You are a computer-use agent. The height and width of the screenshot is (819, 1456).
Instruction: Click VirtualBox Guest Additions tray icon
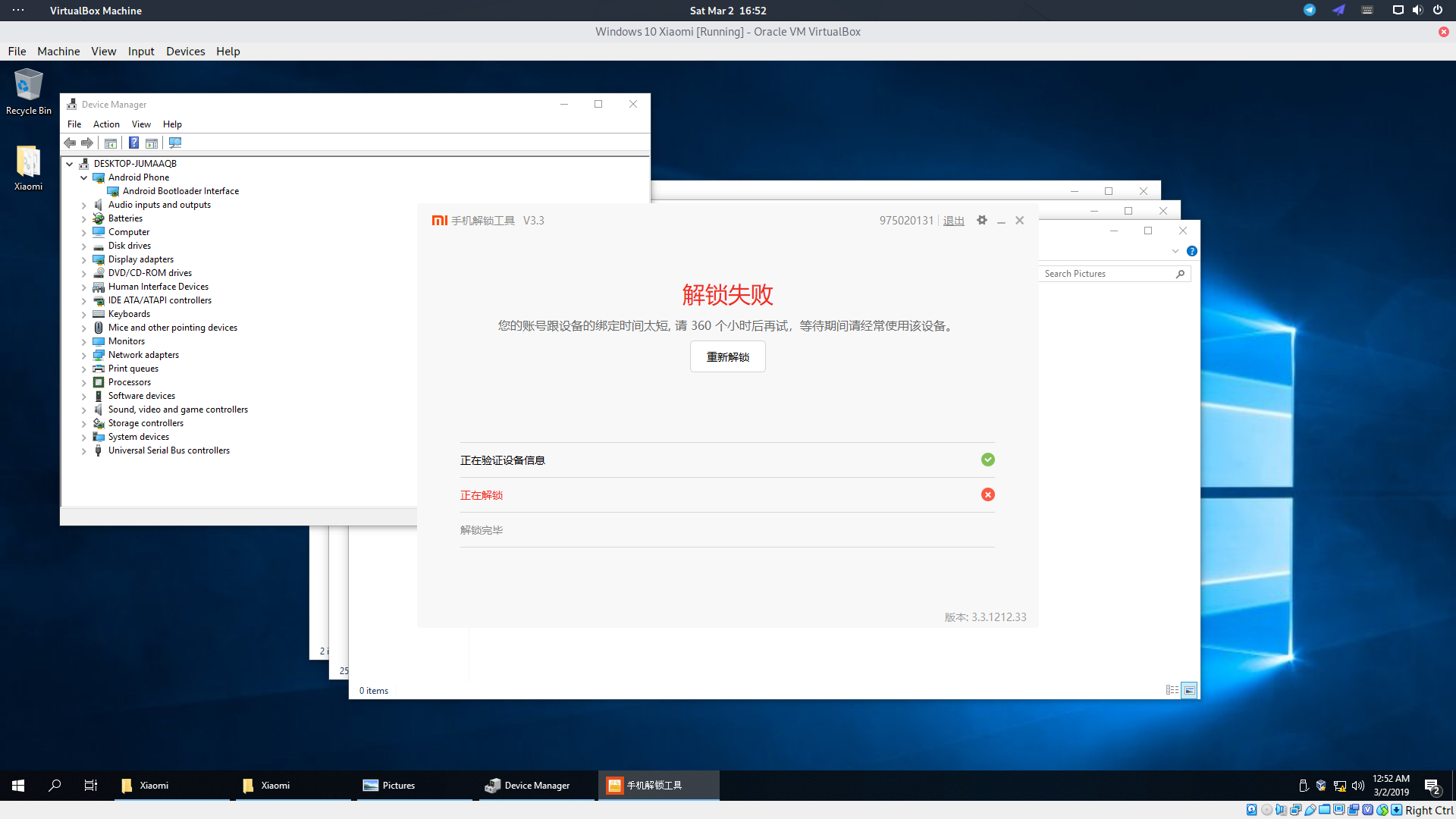1321,786
